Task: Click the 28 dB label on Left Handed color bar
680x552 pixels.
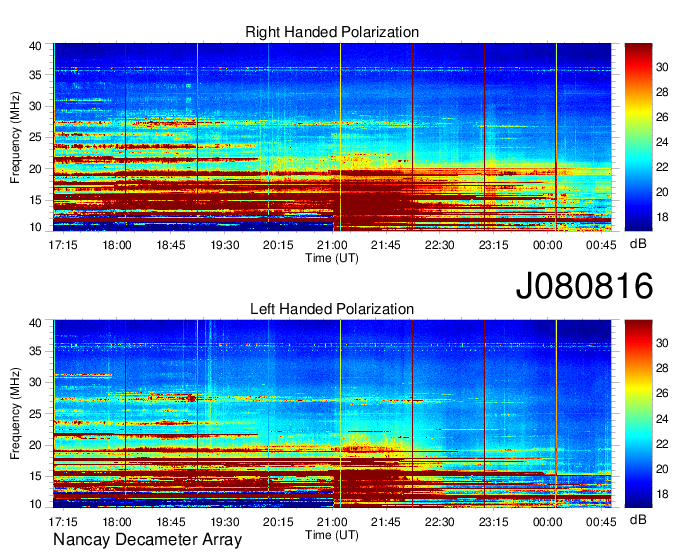Action: click(x=662, y=368)
